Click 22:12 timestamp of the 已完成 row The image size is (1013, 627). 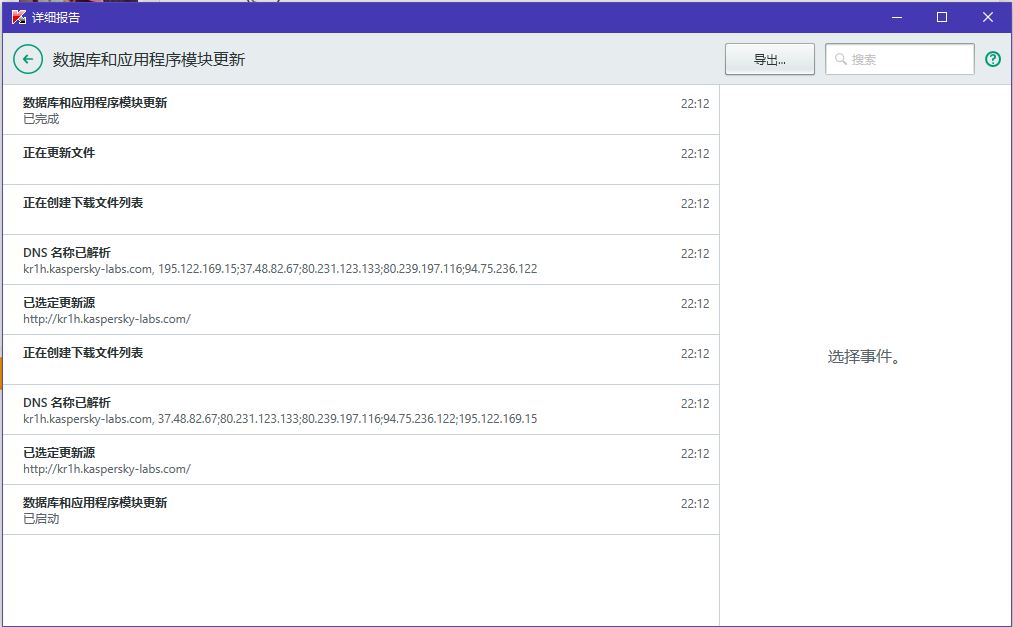tap(694, 103)
